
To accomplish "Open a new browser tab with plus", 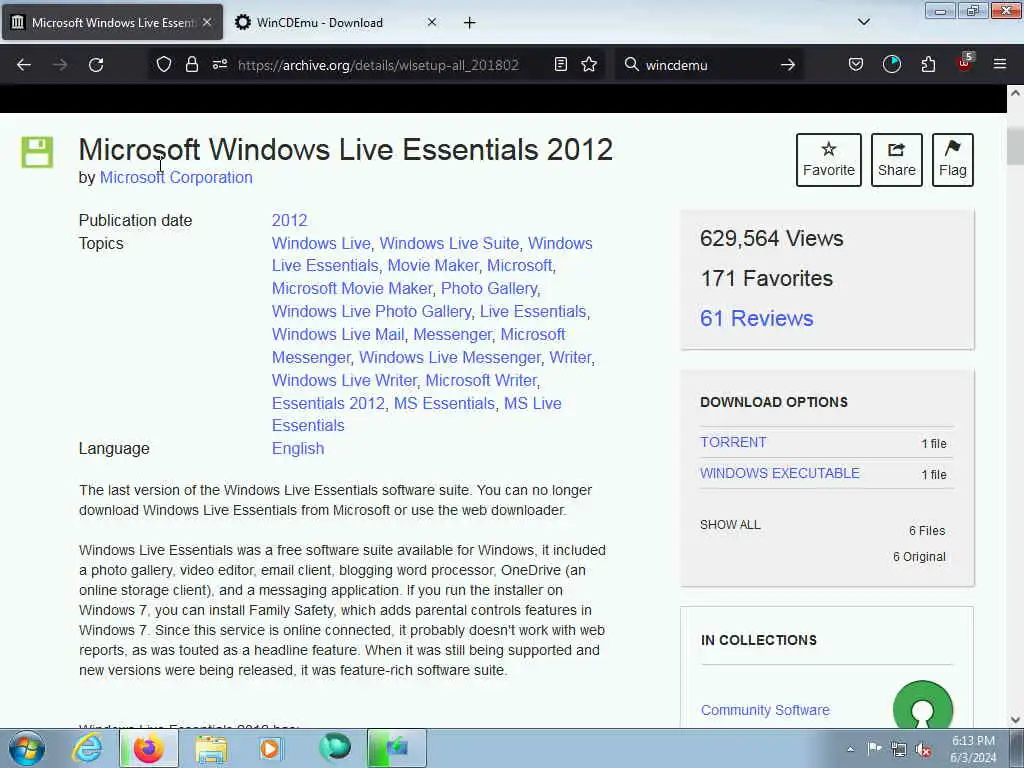I will point(470,23).
